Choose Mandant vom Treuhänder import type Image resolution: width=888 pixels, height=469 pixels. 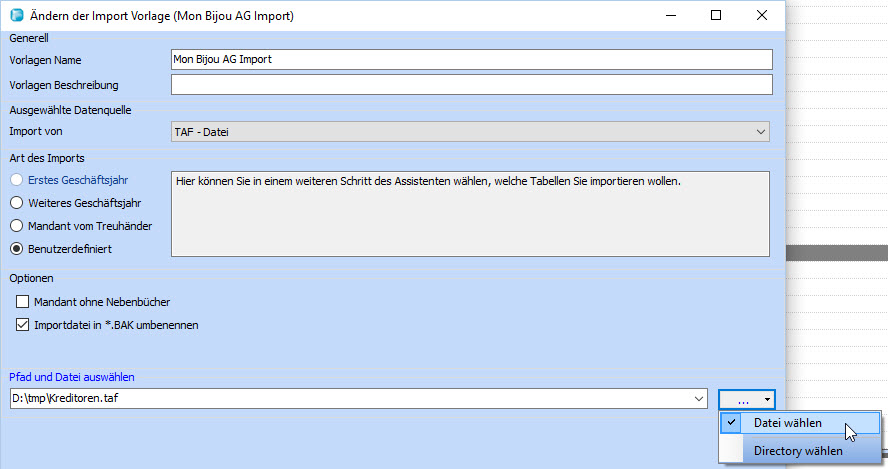[17, 225]
